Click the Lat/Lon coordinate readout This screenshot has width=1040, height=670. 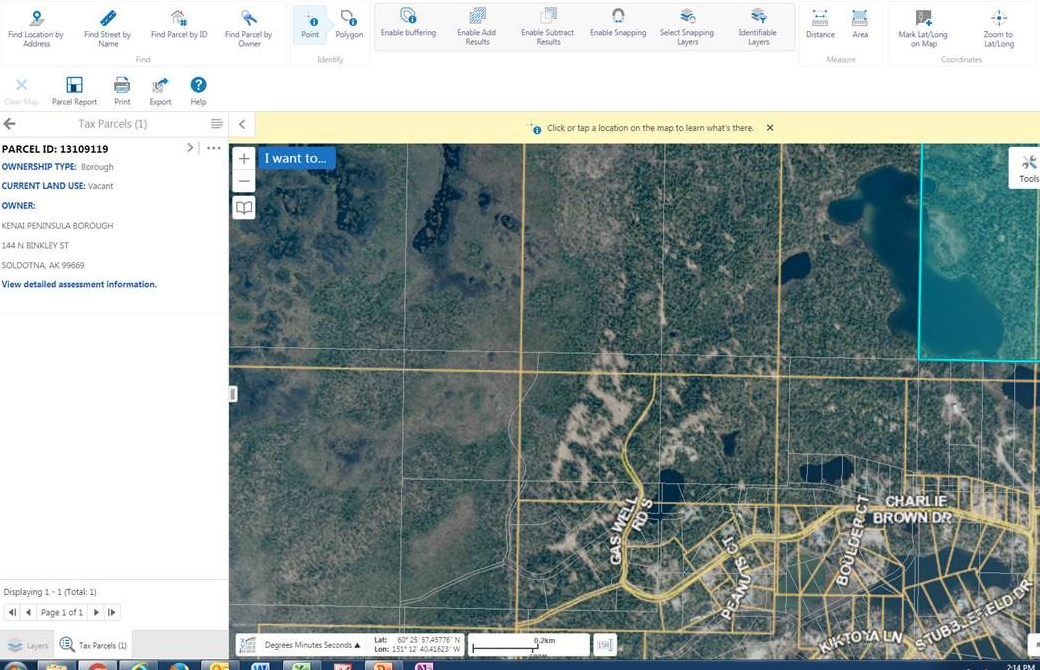[417, 645]
